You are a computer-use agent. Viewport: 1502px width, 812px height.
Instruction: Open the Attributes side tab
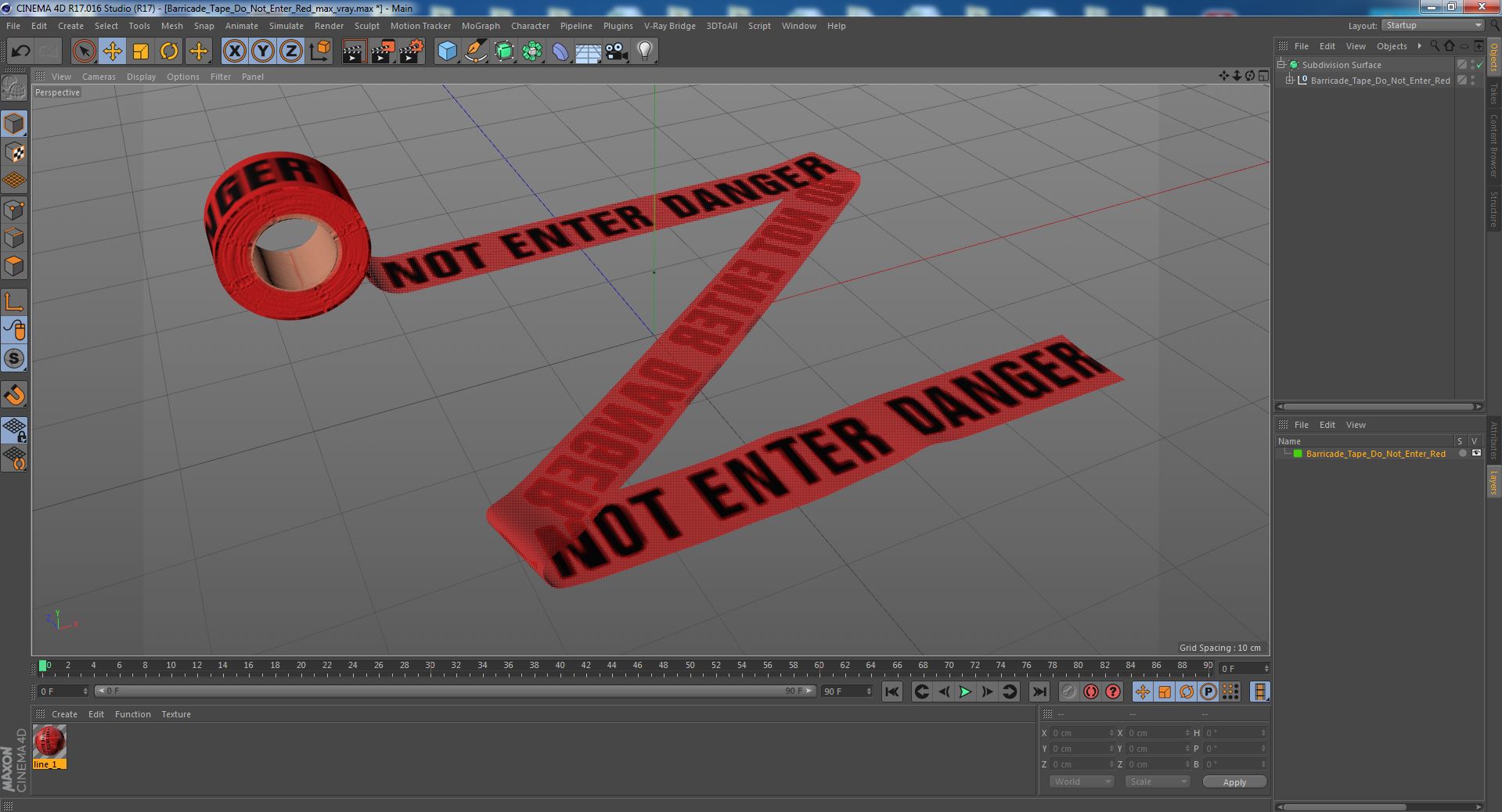[1493, 441]
